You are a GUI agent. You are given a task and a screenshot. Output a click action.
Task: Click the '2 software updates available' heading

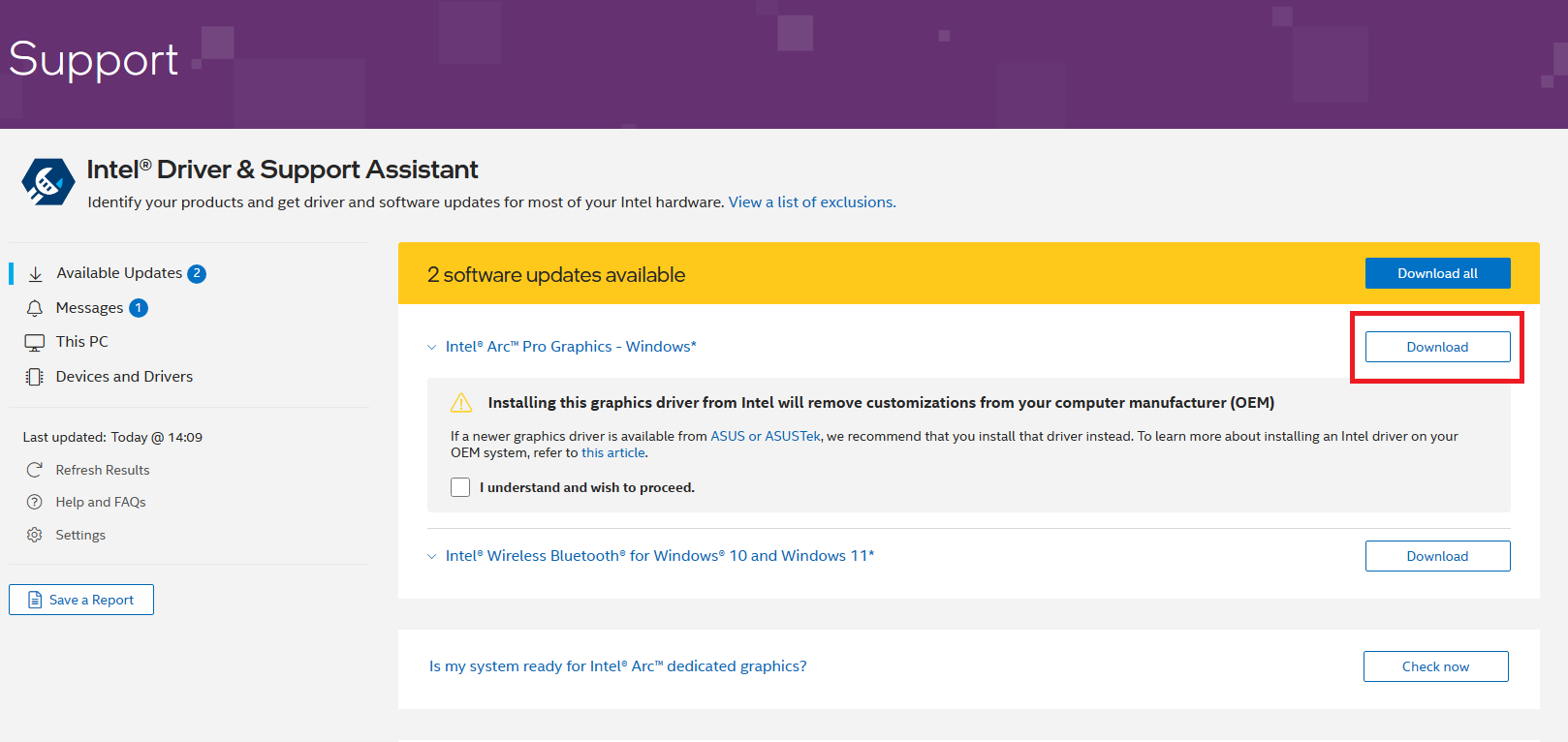(556, 275)
